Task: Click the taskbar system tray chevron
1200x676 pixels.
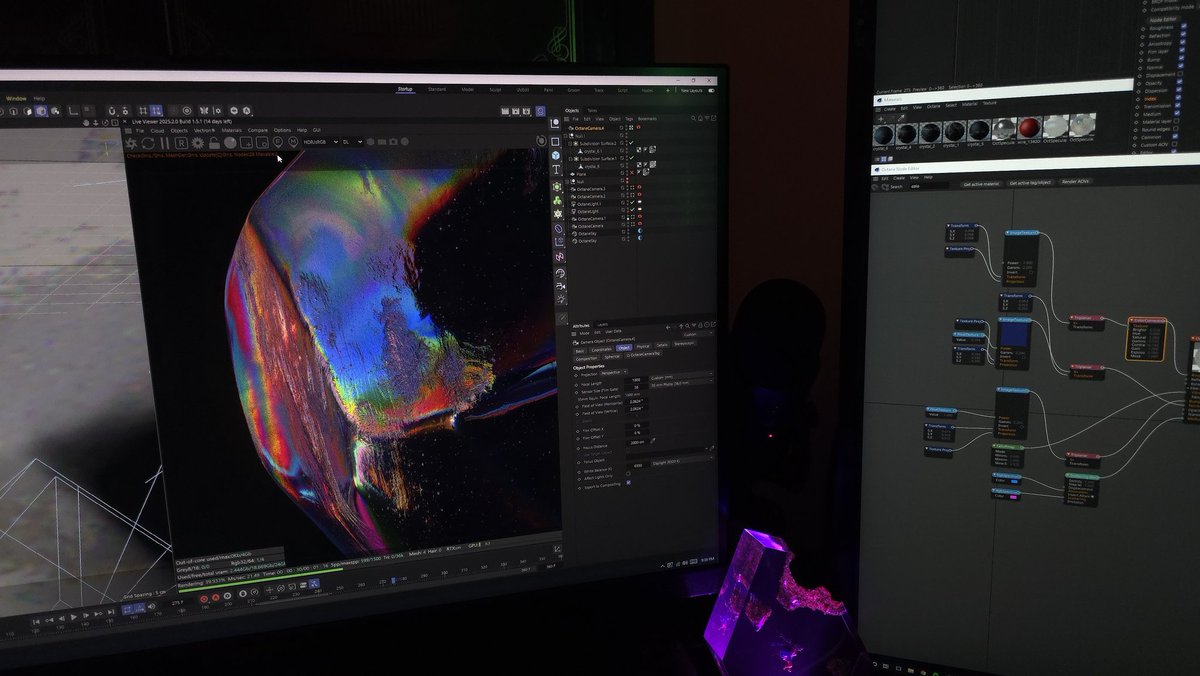Action: click(662, 566)
